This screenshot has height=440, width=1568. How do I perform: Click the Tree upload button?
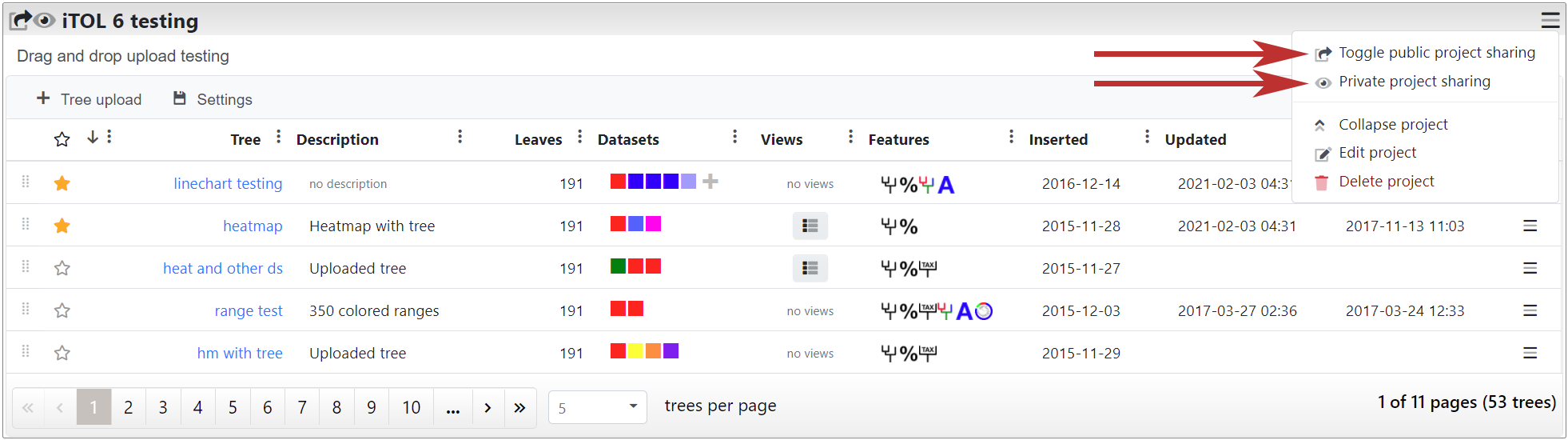[90, 99]
